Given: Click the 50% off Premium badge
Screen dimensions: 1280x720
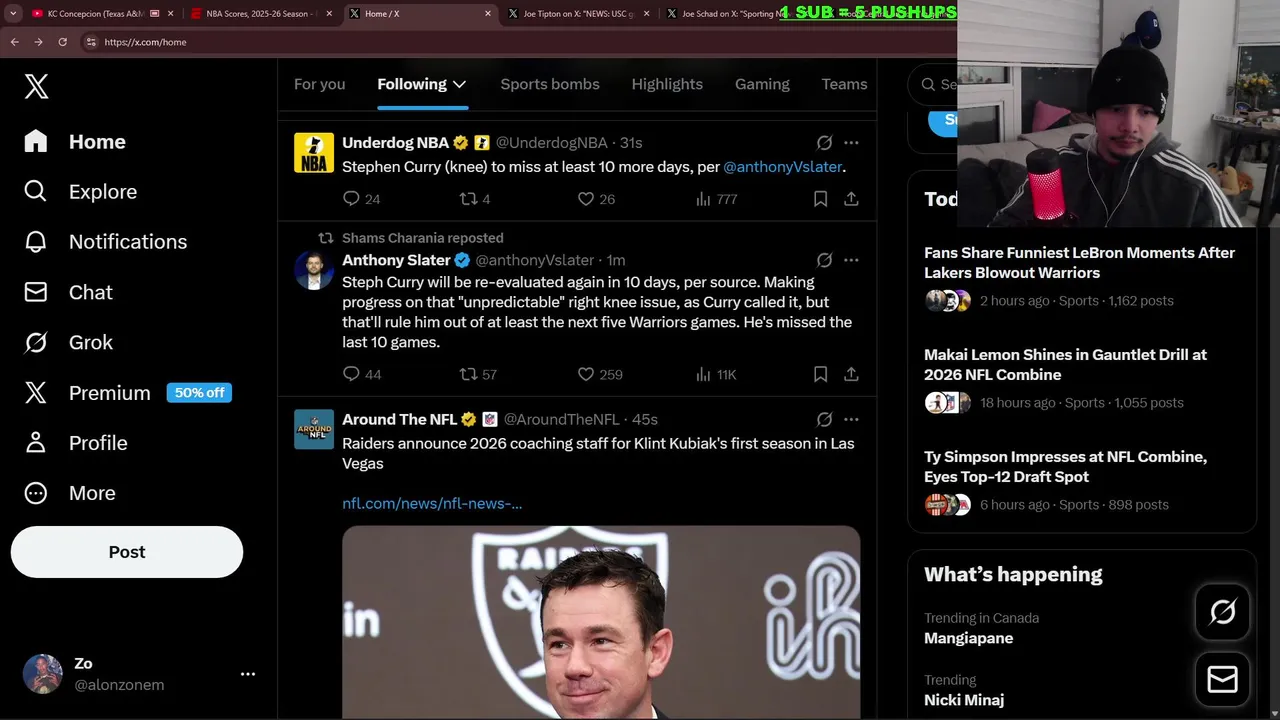Looking at the screenshot, I should tap(199, 393).
